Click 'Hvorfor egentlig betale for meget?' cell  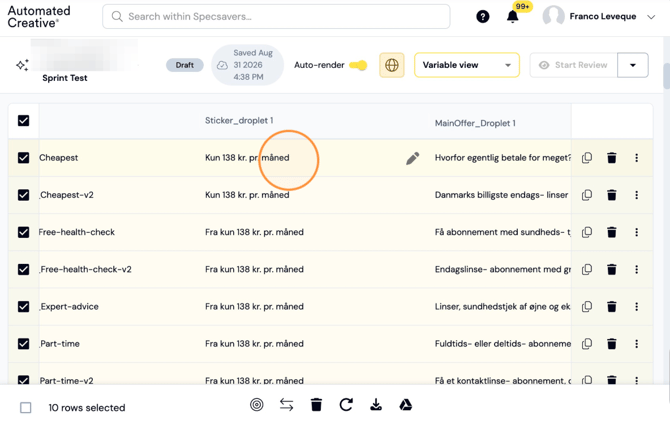(502, 158)
